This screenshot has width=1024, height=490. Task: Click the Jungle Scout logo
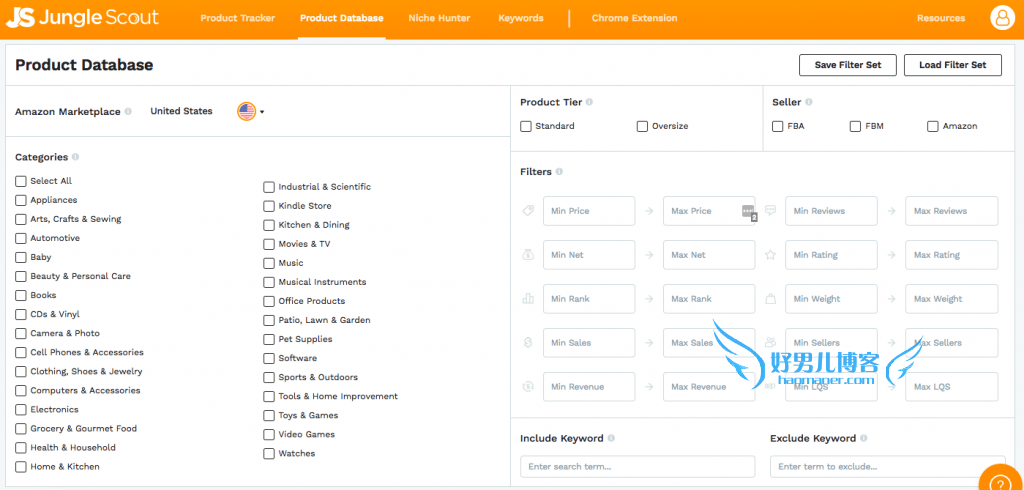pos(82,18)
